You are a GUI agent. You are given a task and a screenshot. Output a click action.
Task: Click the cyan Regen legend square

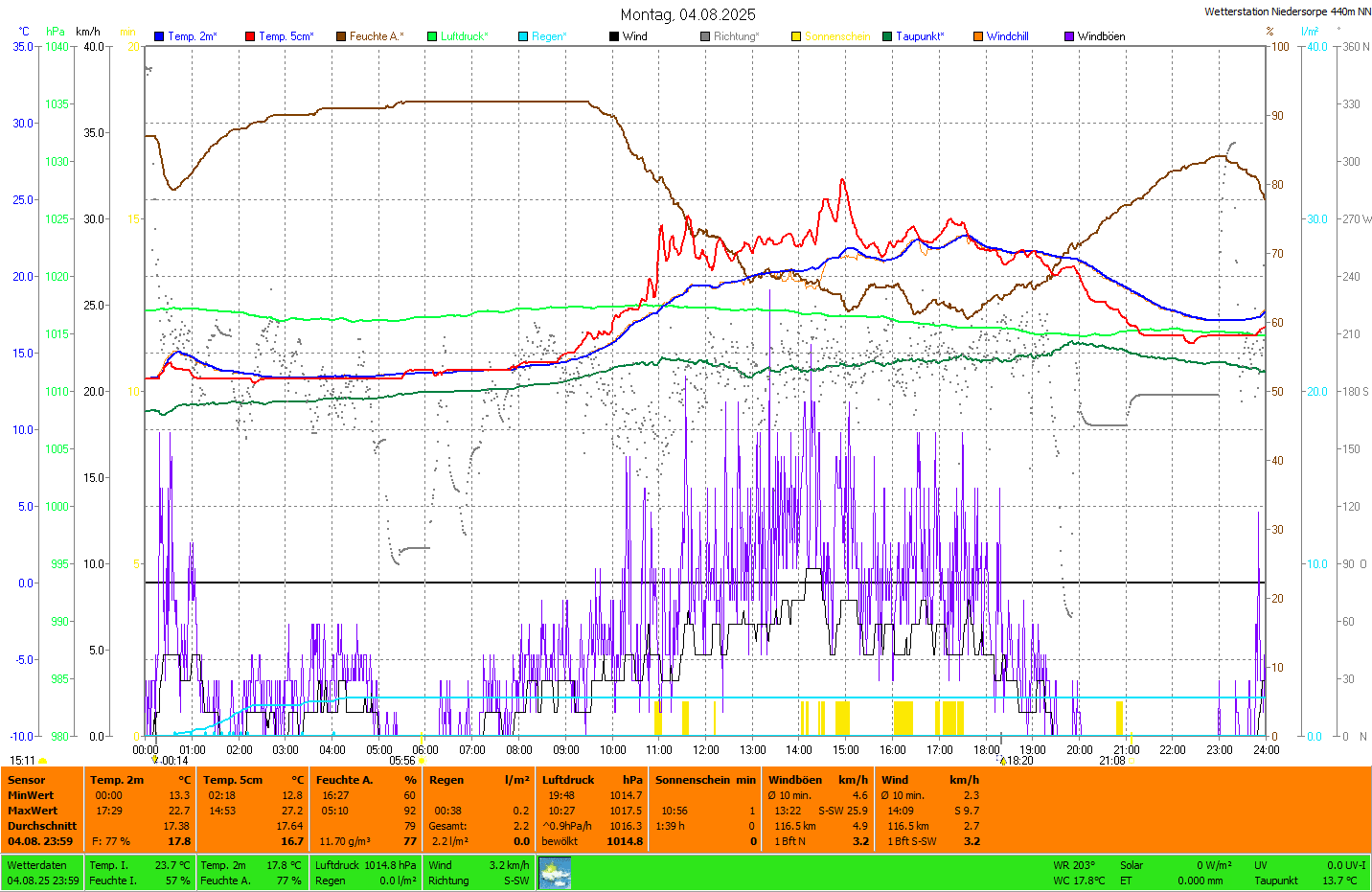tap(523, 36)
